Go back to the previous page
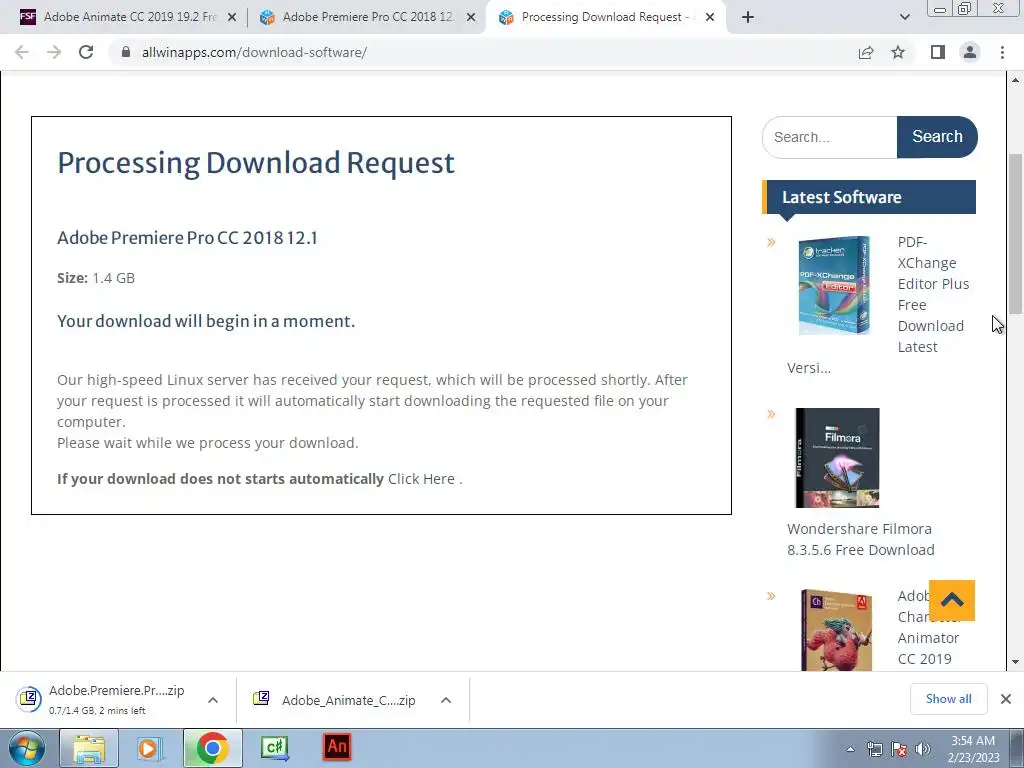The height and width of the screenshot is (768, 1024). [x=22, y=52]
